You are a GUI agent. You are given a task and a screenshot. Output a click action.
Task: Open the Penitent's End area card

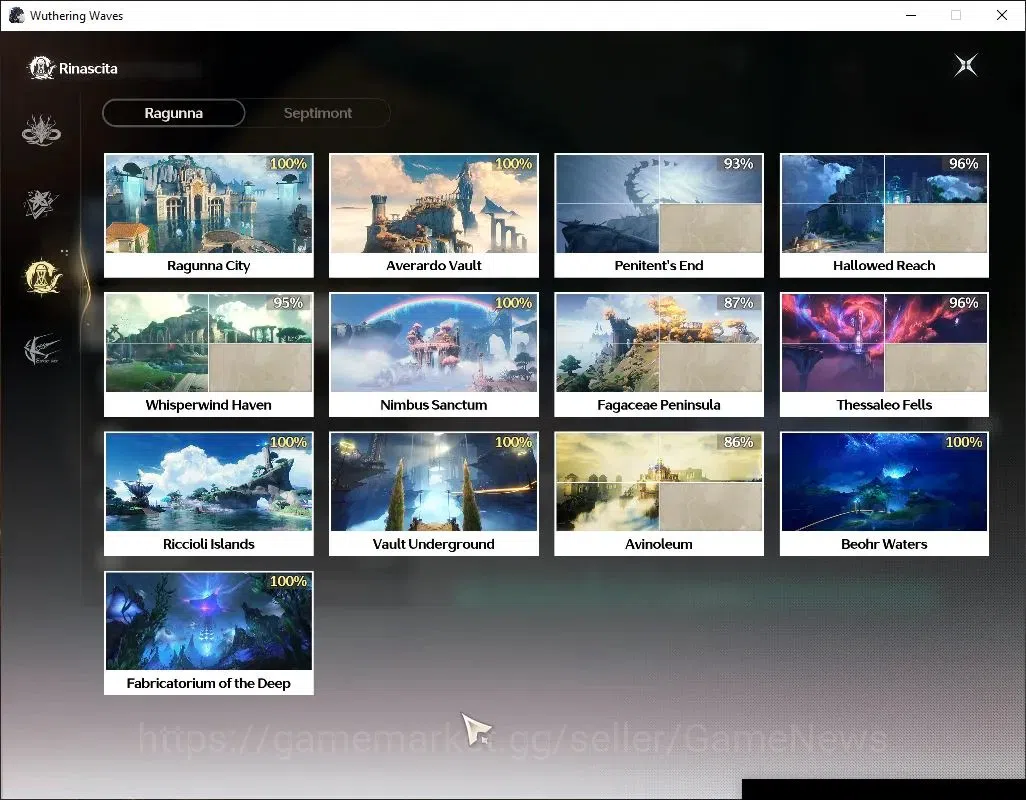click(659, 216)
